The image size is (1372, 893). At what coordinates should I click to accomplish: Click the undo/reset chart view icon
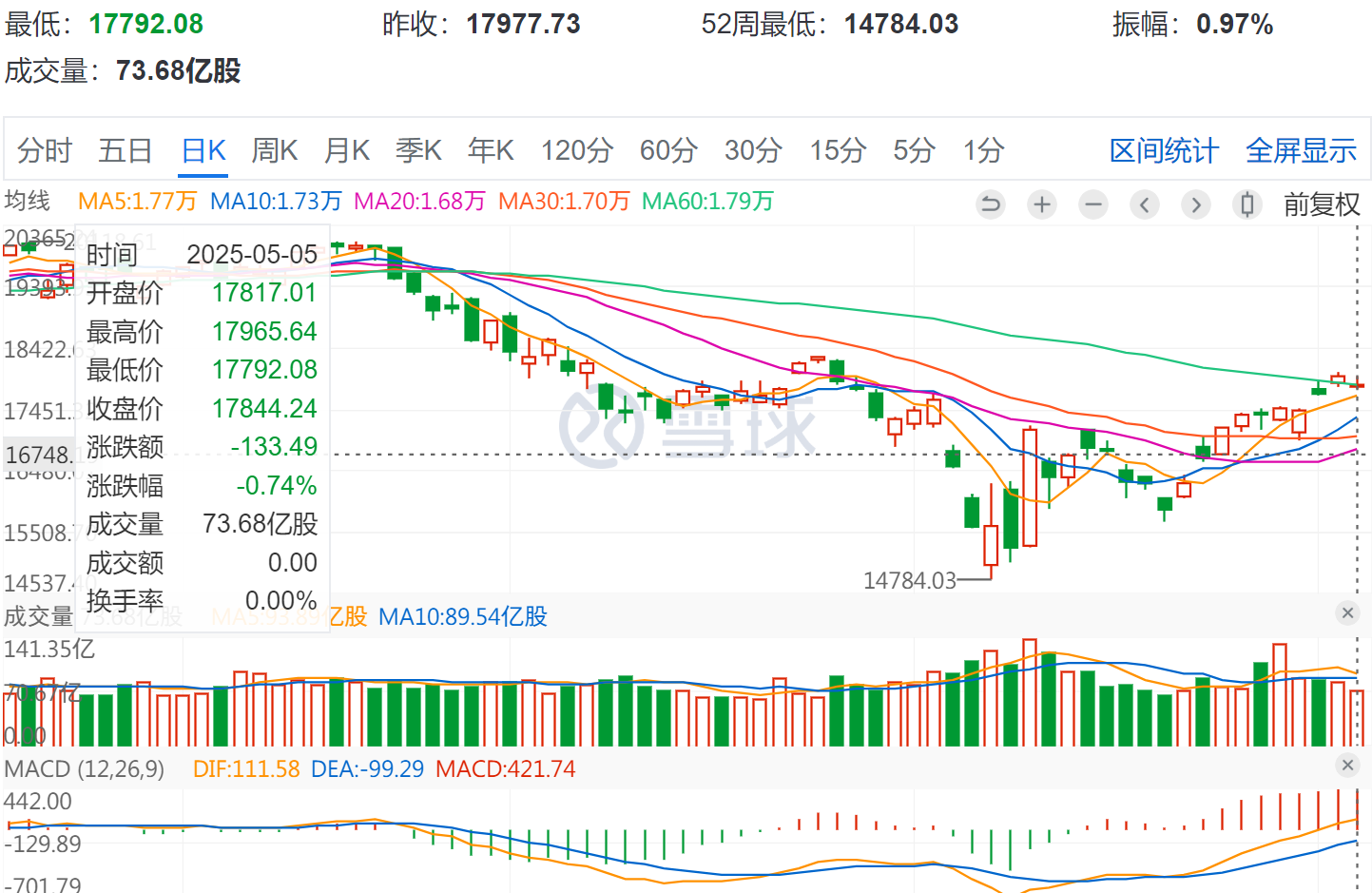(x=991, y=204)
